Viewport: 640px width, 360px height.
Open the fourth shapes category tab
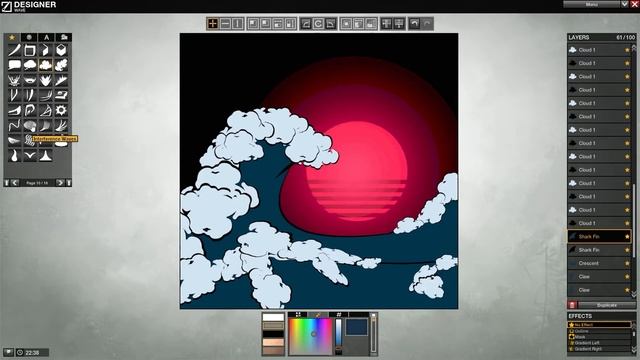[x=64, y=37]
